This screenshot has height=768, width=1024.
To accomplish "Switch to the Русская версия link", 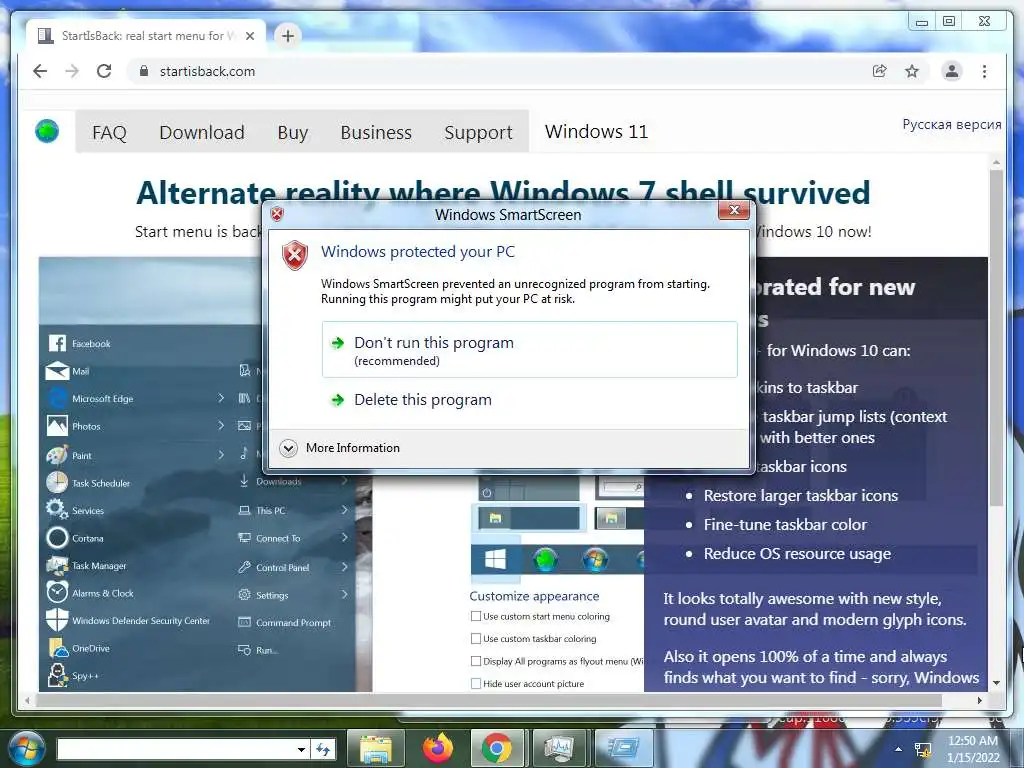I will pyautogui.click(x=952, y=124).
